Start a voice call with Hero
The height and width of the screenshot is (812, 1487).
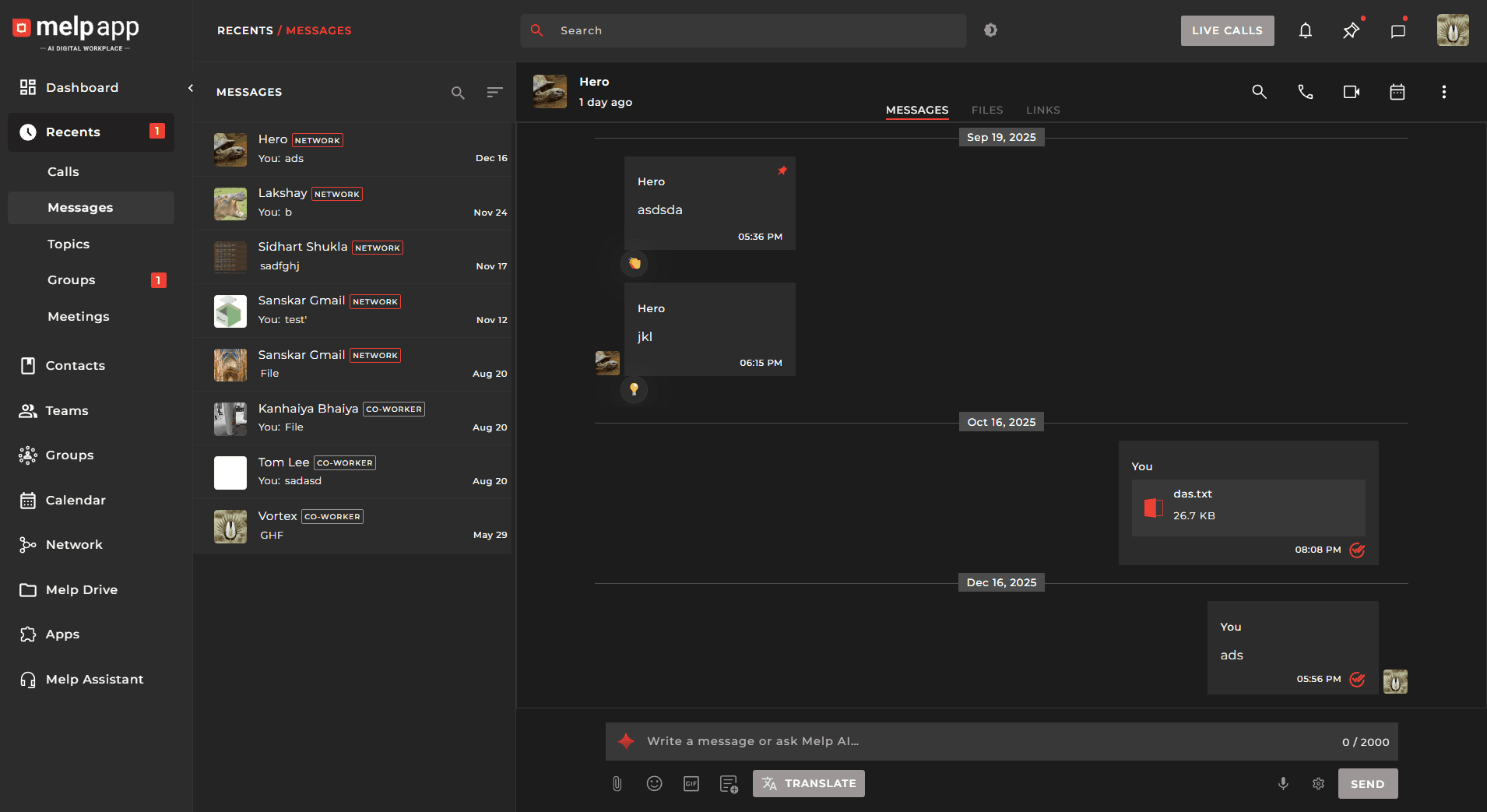pyautogui.click(x=1306, y=92)
